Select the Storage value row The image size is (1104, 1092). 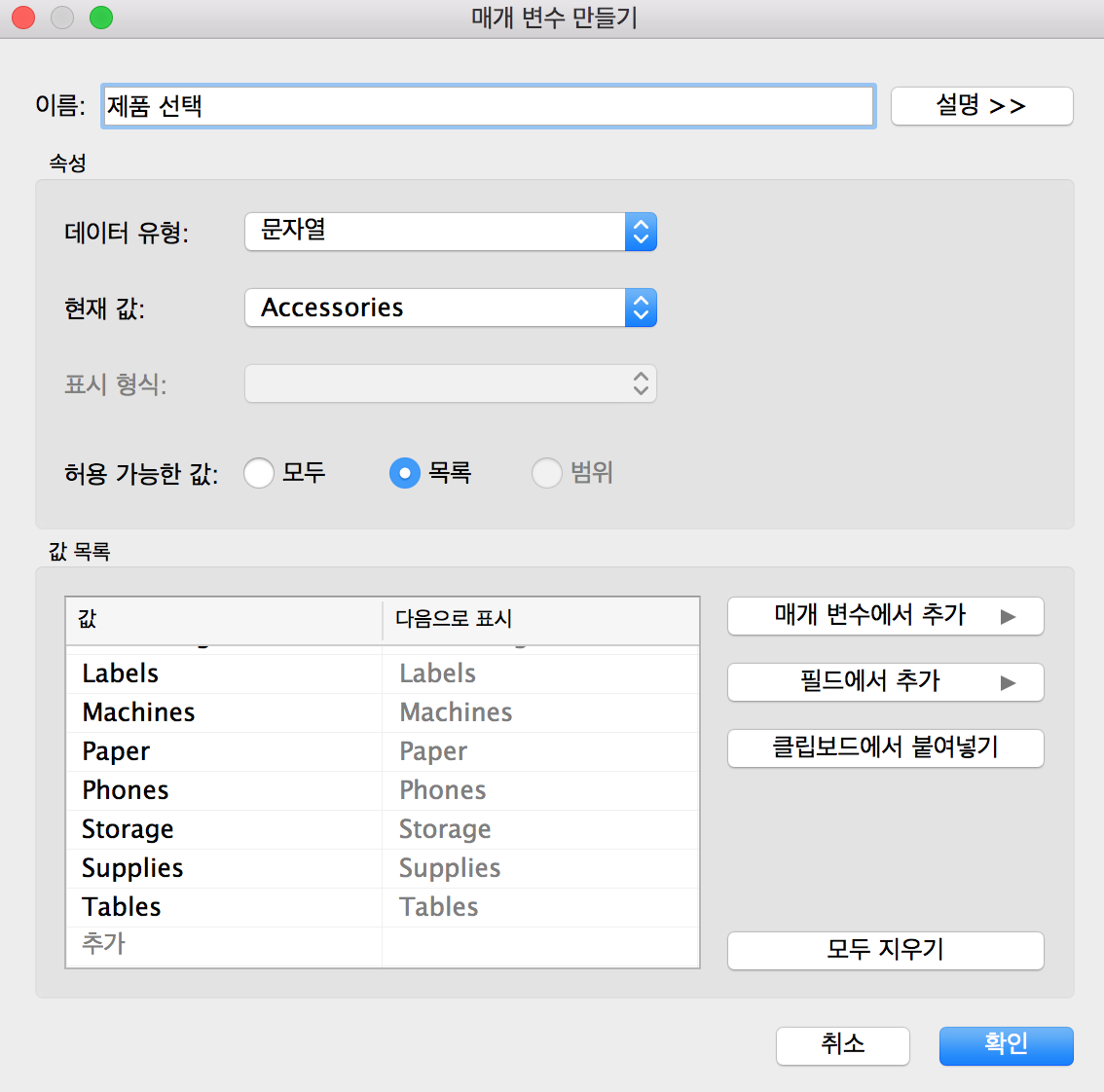[224, 829]
